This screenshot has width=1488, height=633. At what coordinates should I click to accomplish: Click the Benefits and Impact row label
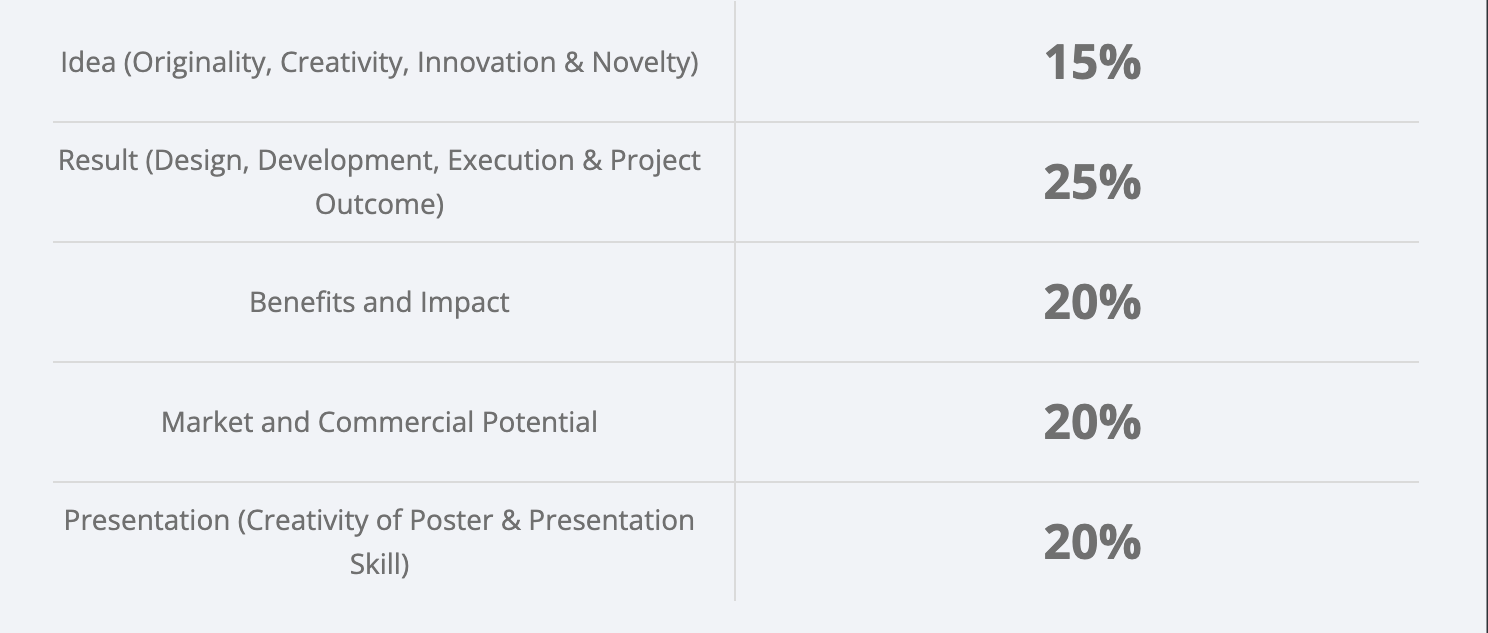(x=379, y=302)
